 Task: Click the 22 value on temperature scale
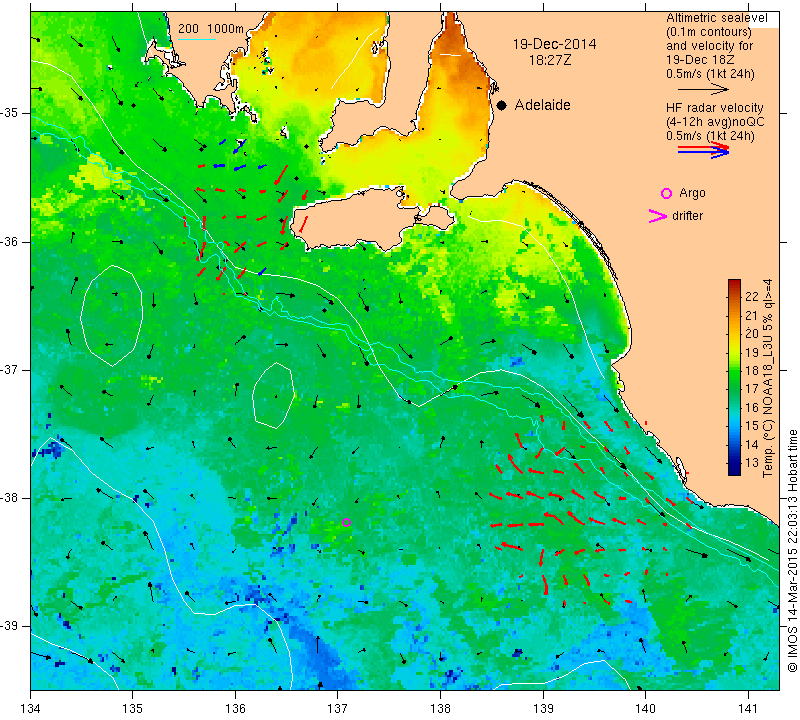(x=752, y=297)
